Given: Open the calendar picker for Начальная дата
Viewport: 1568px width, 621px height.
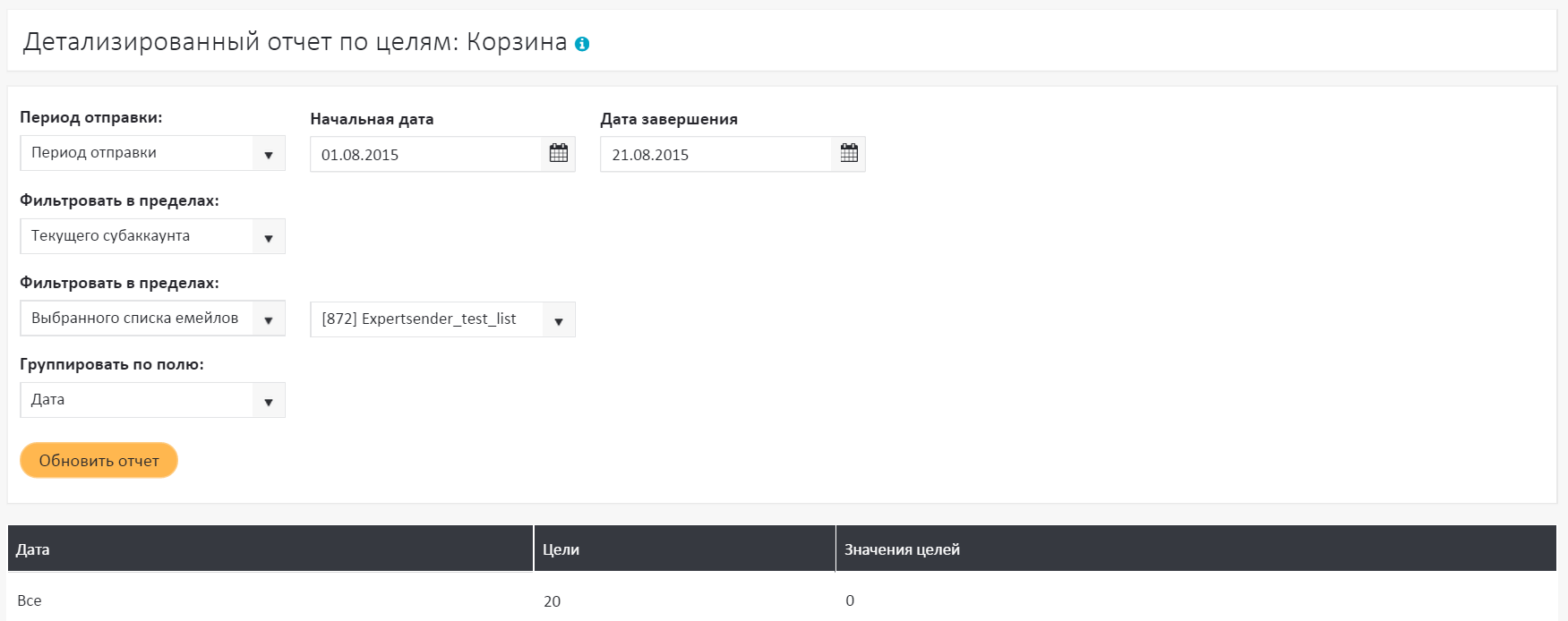Looking at the screenshot, I should (559, 154).
